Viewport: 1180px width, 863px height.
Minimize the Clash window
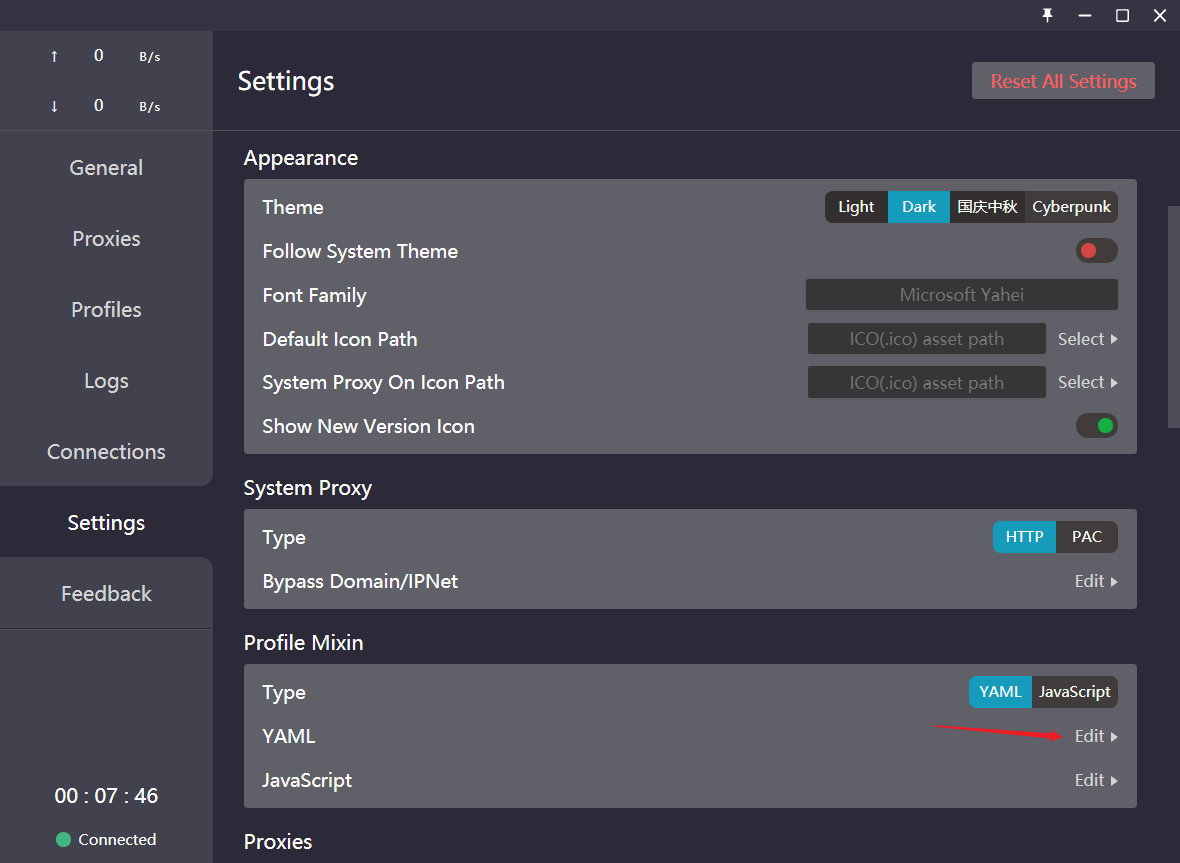tap(1084, 15)
